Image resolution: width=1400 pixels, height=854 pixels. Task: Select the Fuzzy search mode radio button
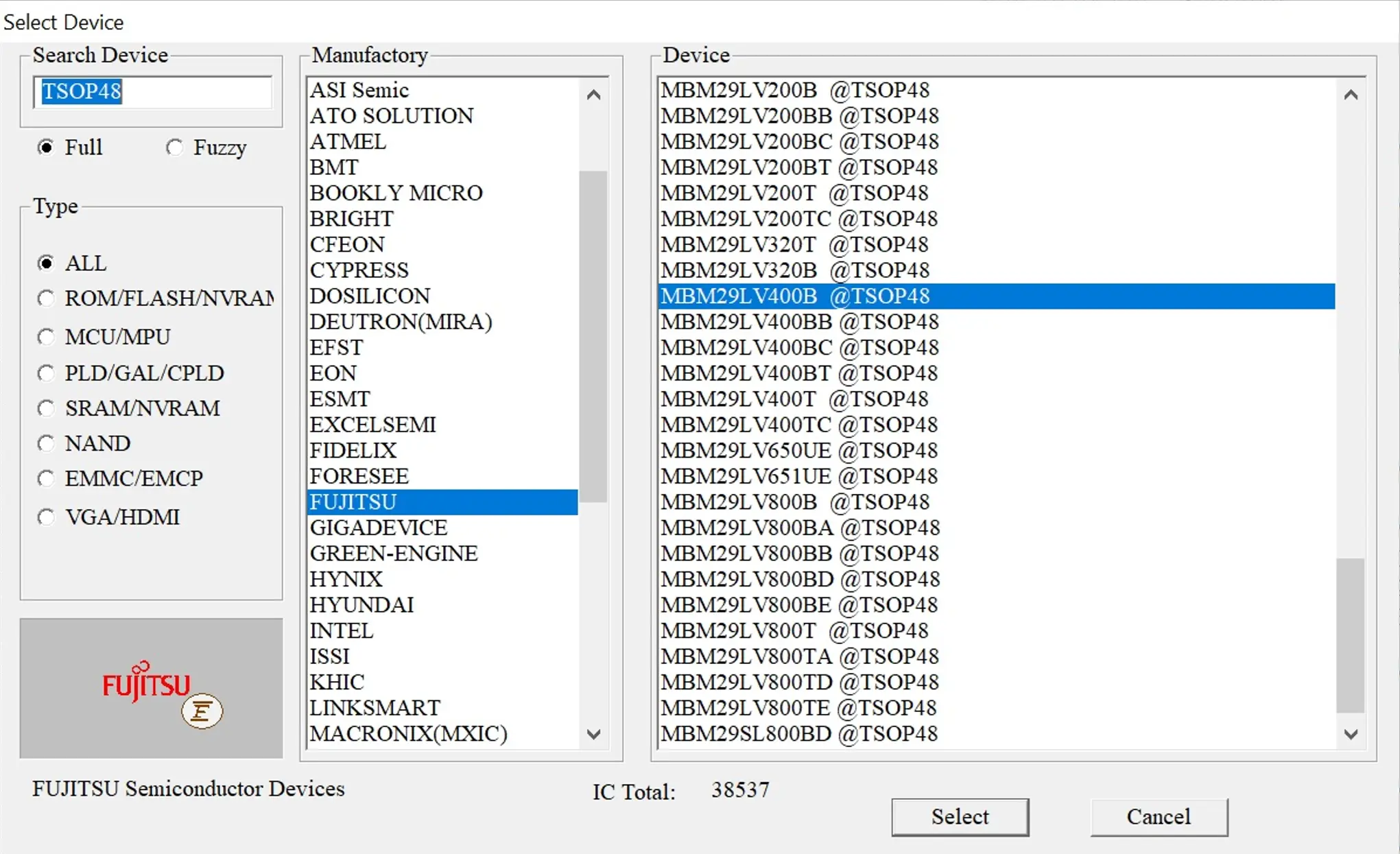pos(174,147)
